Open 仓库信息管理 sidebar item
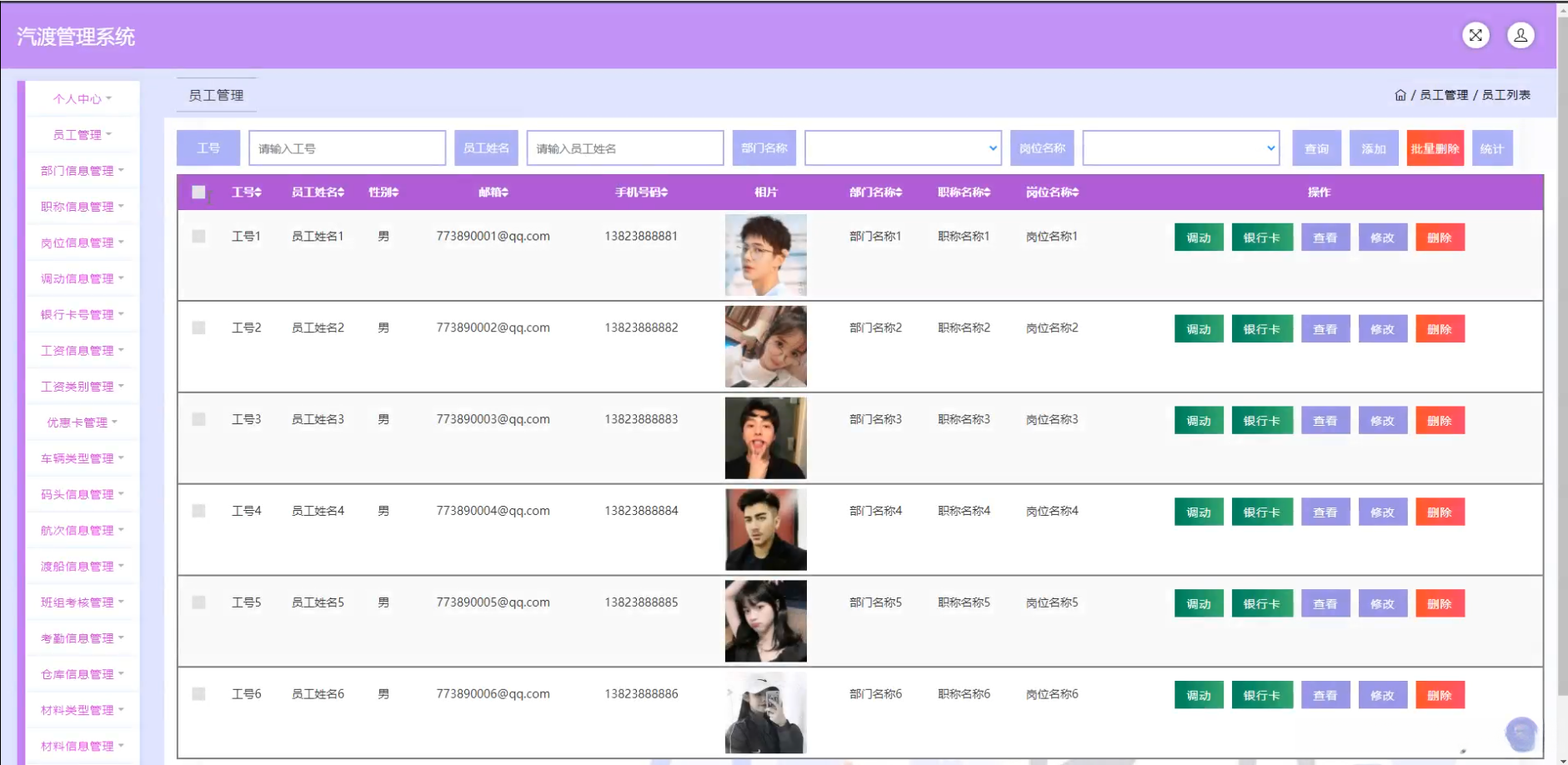This screenshot has width=1568, height=765. click(83, 673)
